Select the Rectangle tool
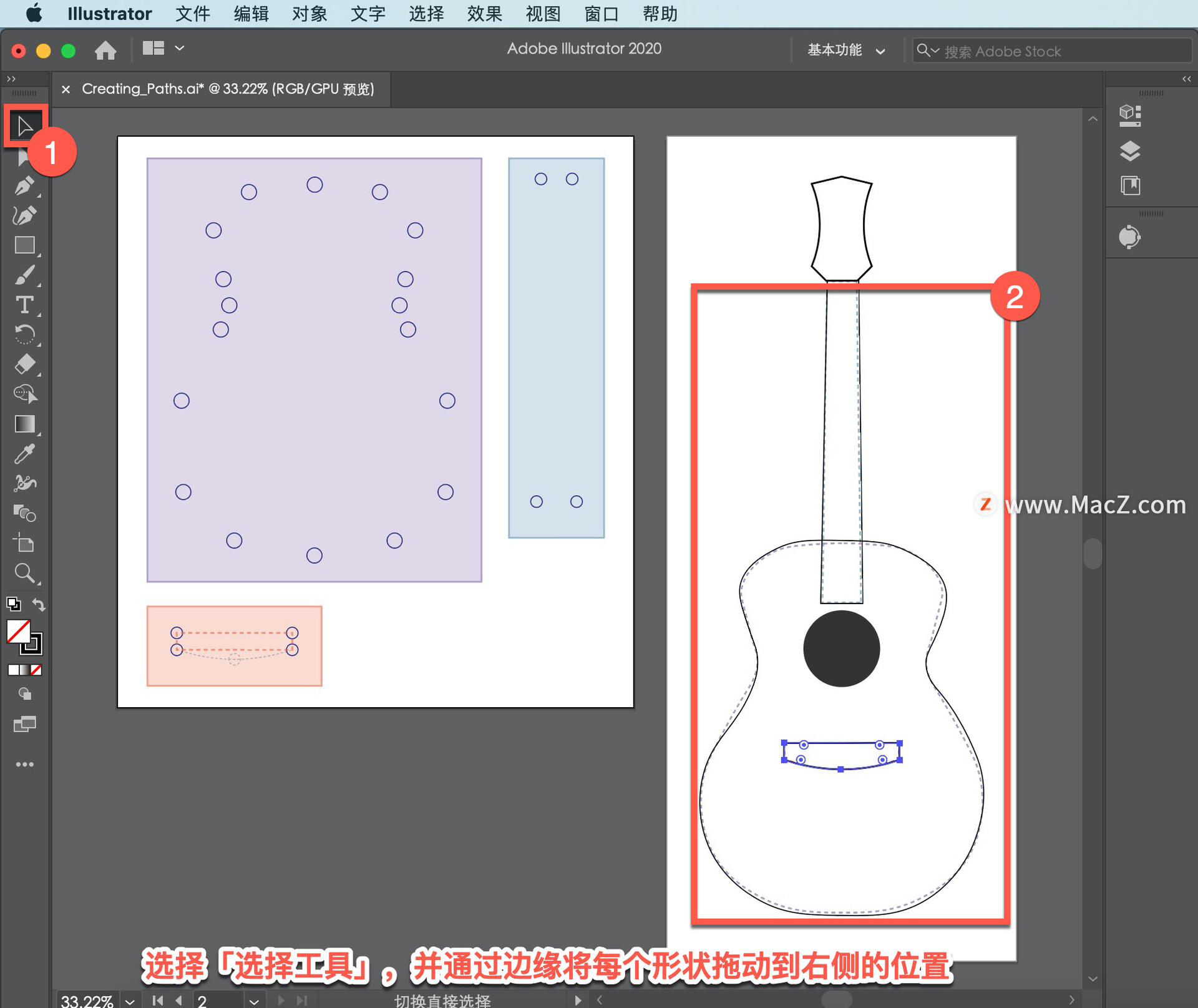The image size is (1198, 1008). (24, 245)
